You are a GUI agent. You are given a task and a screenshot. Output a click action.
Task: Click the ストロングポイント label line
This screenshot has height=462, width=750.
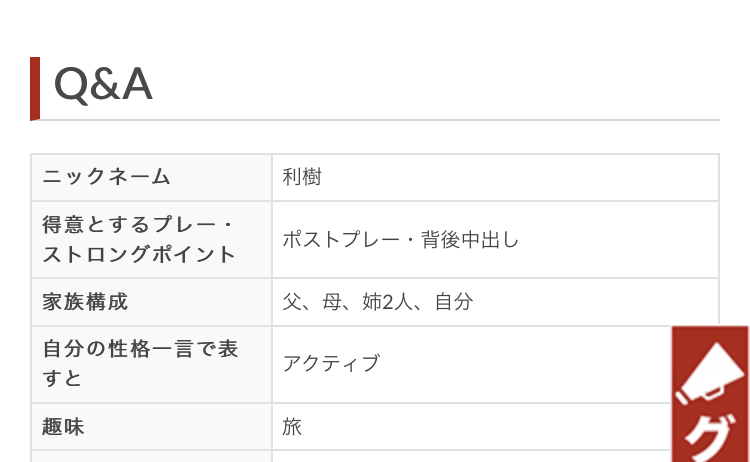click(139, 254)
